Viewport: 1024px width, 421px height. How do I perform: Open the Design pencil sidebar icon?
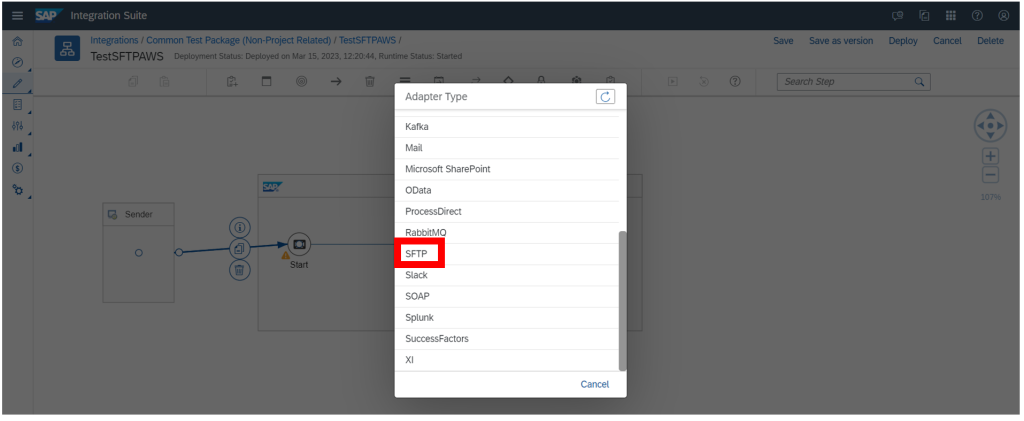point(18,84)
